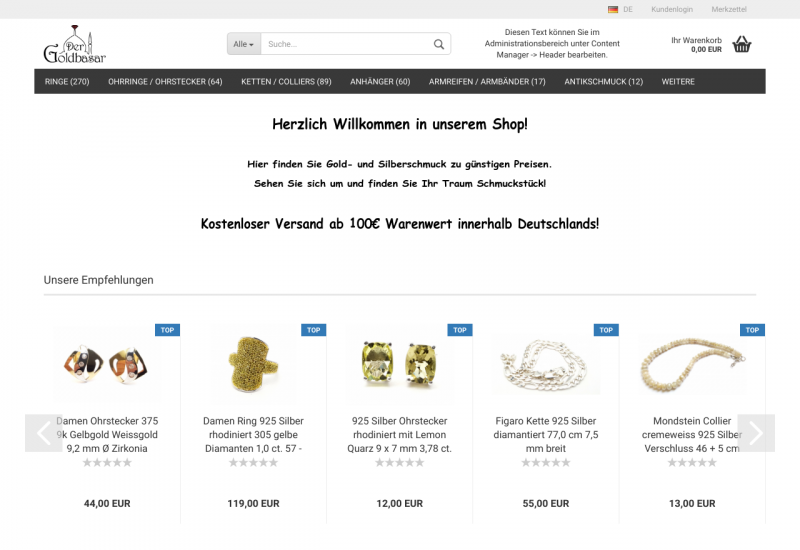Screen dimensions: 800x550
Task: Open the RINGE (270) category
Action: pyautogui.click(x=67, y=82)
